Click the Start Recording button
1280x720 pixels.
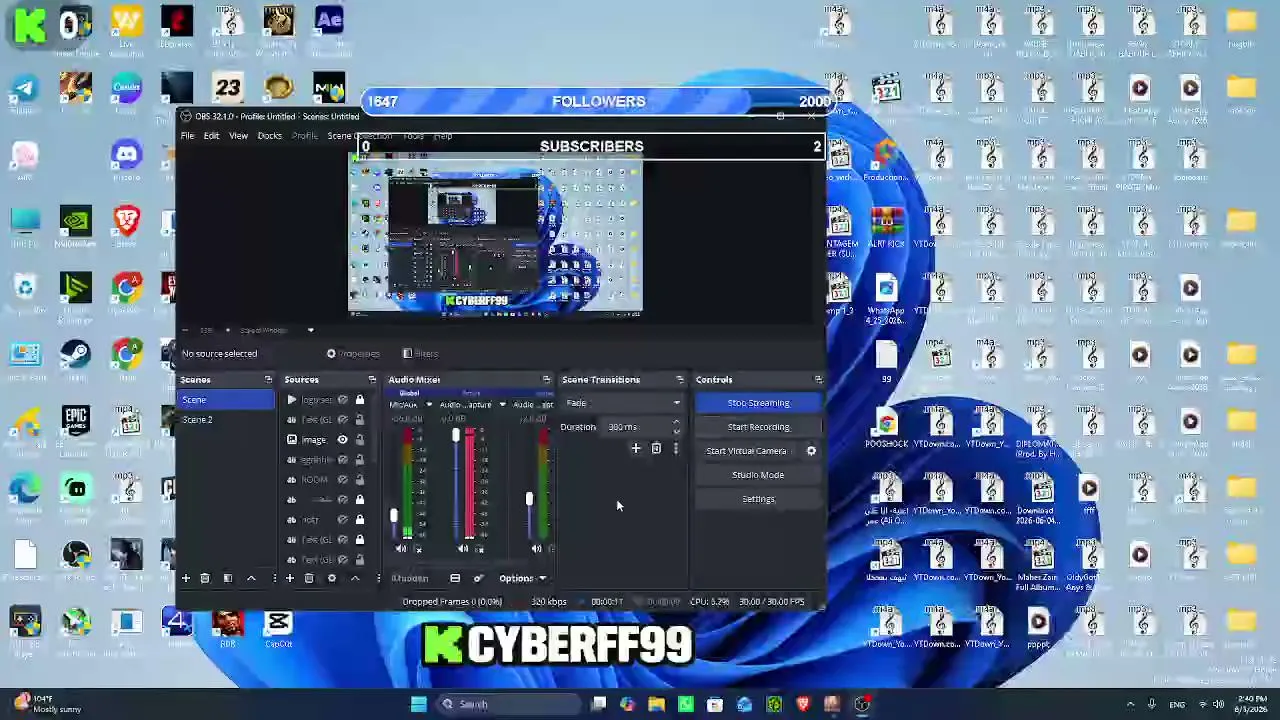759,427
